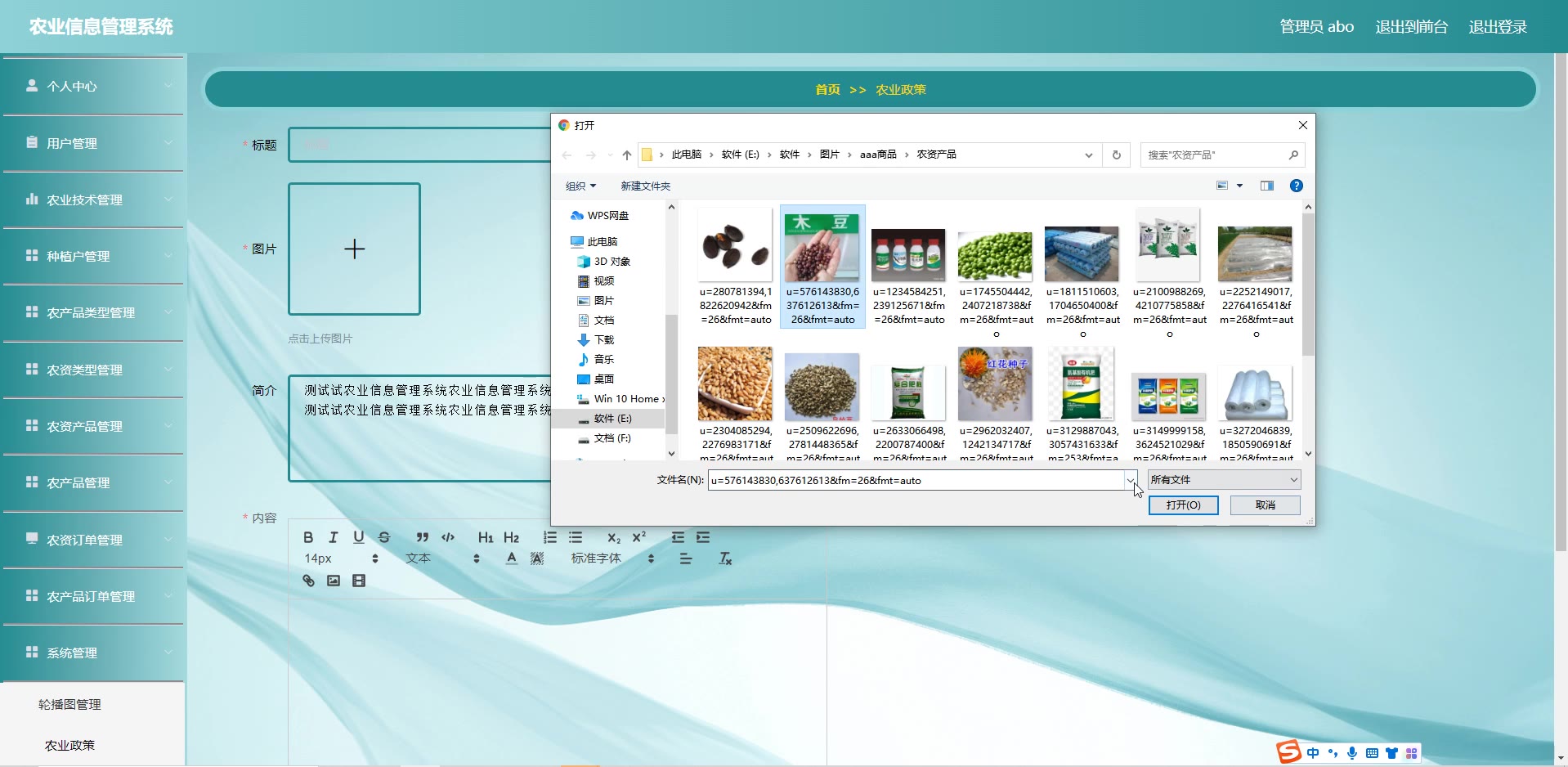Click the 退出登录 link
This screenshot has width=1568, height=767.
tap(1498, 27)
